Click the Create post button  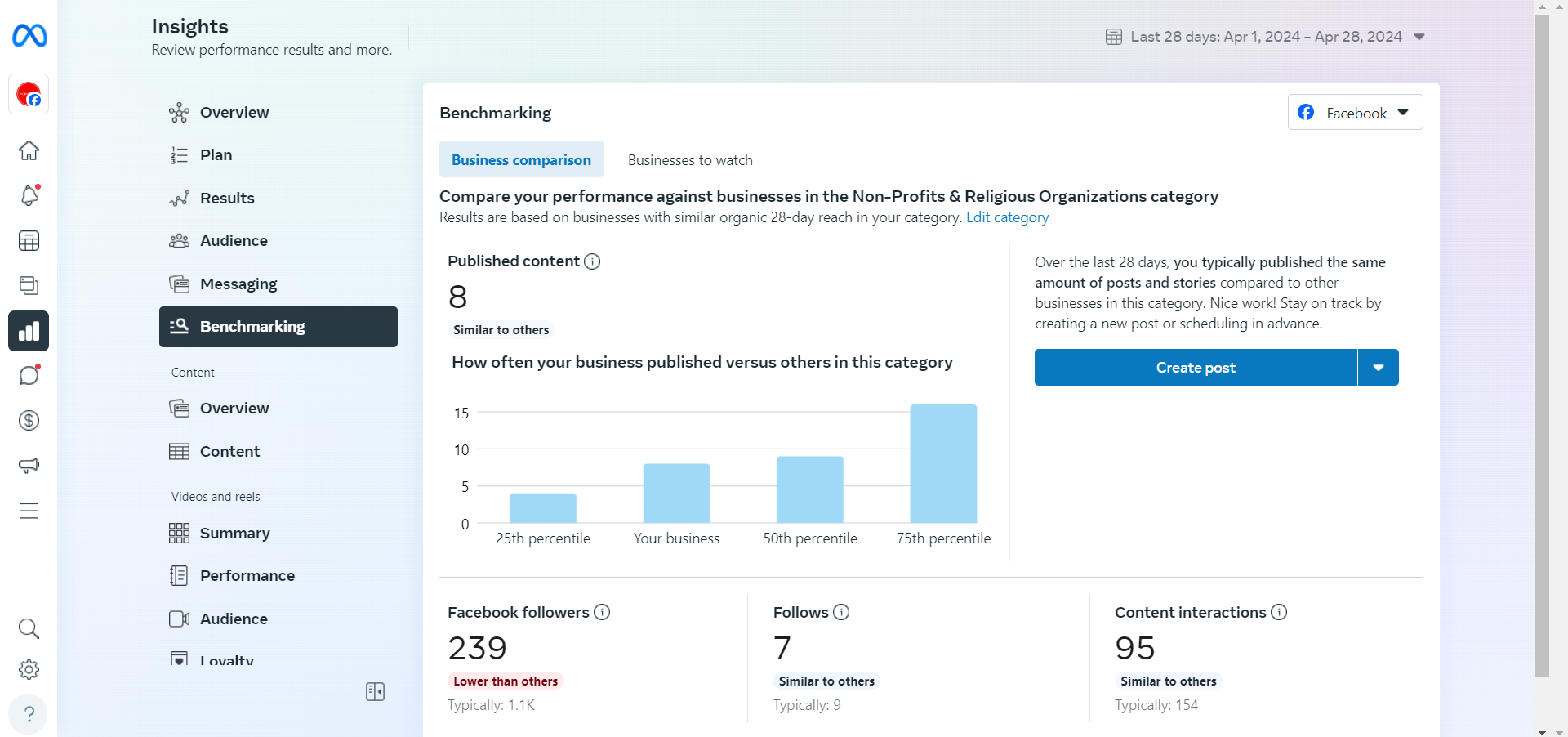pos(1196,368)
